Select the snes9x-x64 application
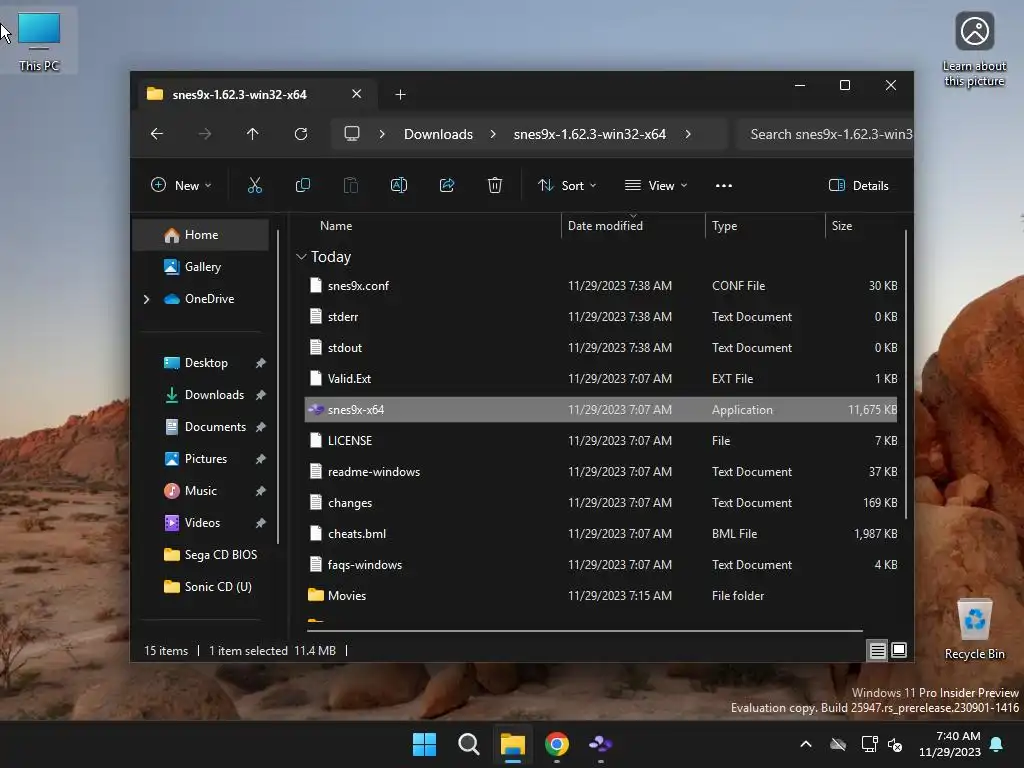The width and height of the screenshot is (1024, 768). [601, 410]
